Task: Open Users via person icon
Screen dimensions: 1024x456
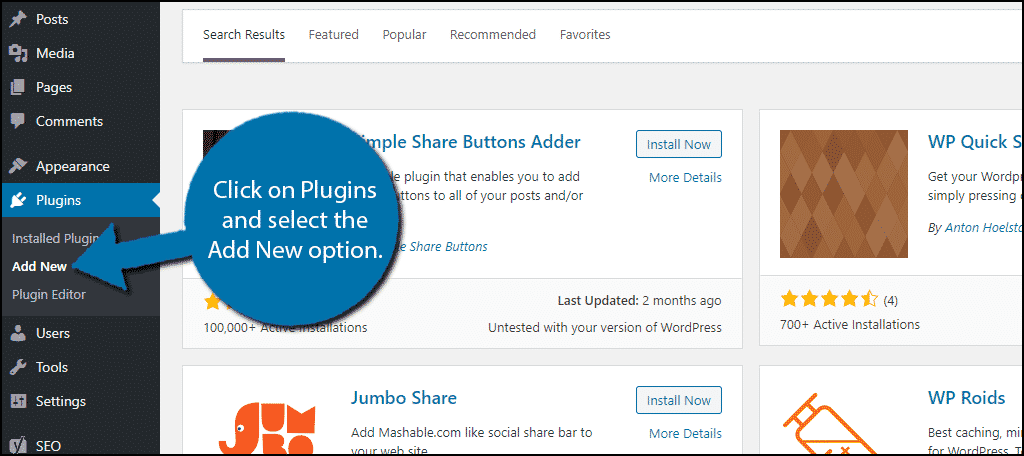Action: [18, 333]
